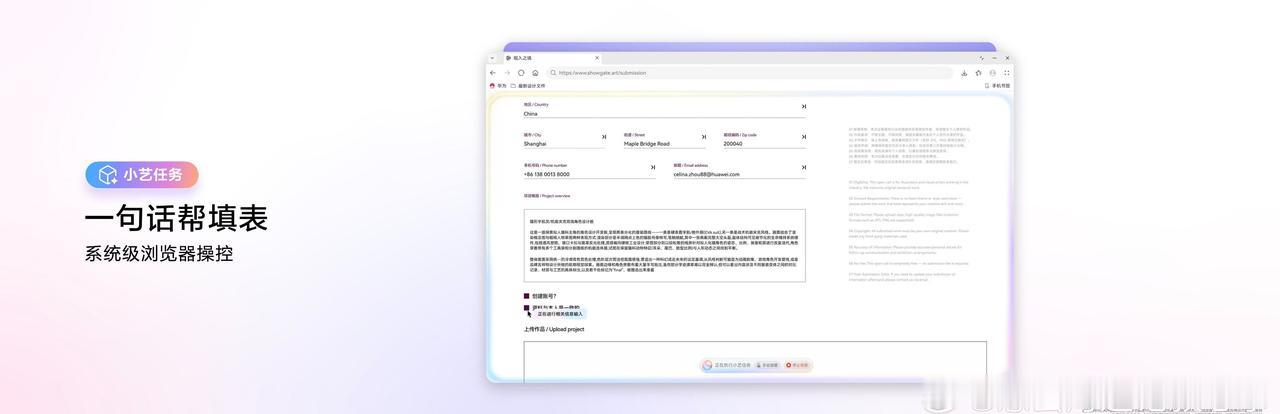This screenshot has height=414, width=1280.
Task: Click the favorites star icon in toolbar
Action: pos(978,73)
